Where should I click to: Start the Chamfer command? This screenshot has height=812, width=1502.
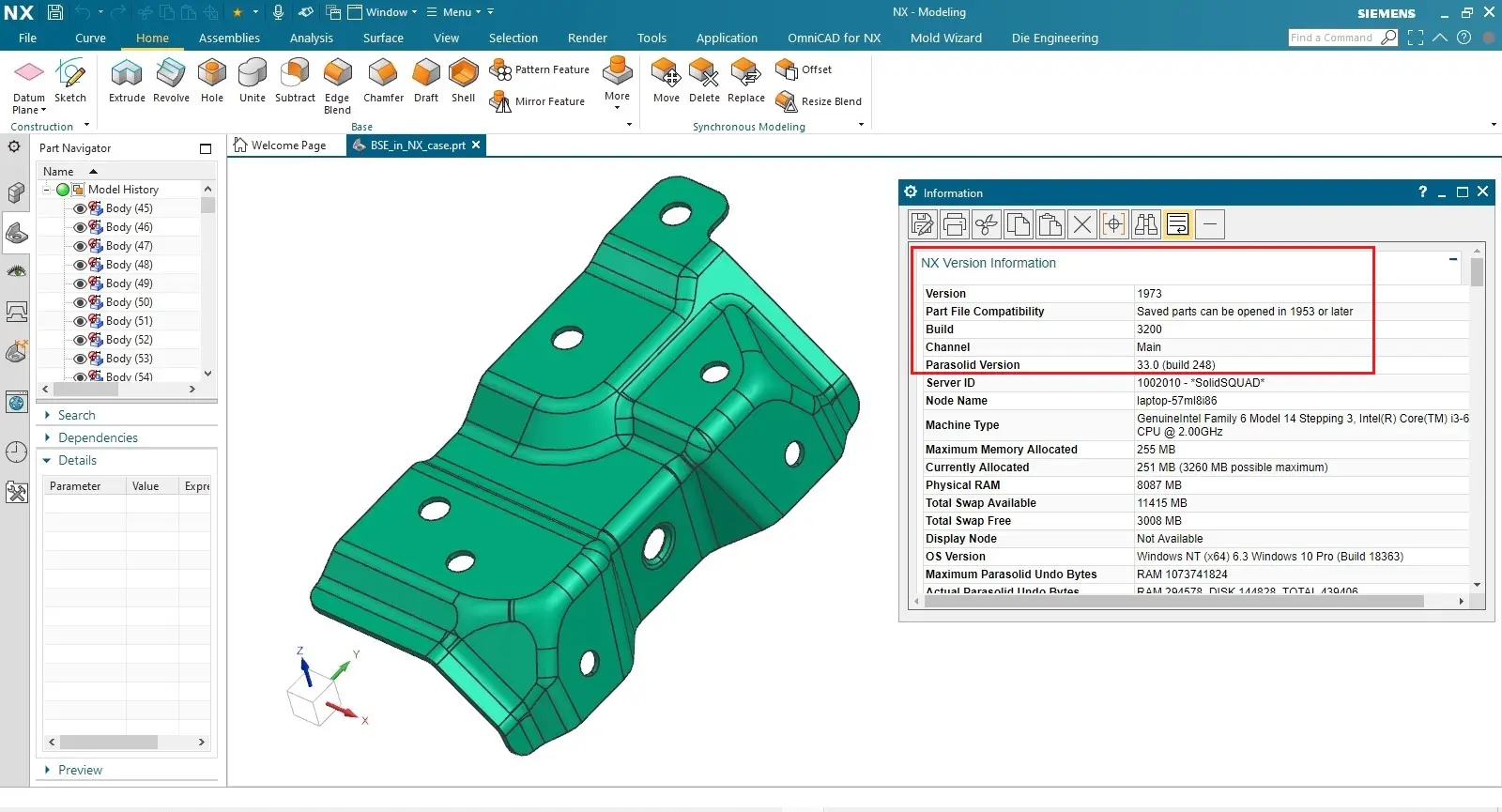383,79
